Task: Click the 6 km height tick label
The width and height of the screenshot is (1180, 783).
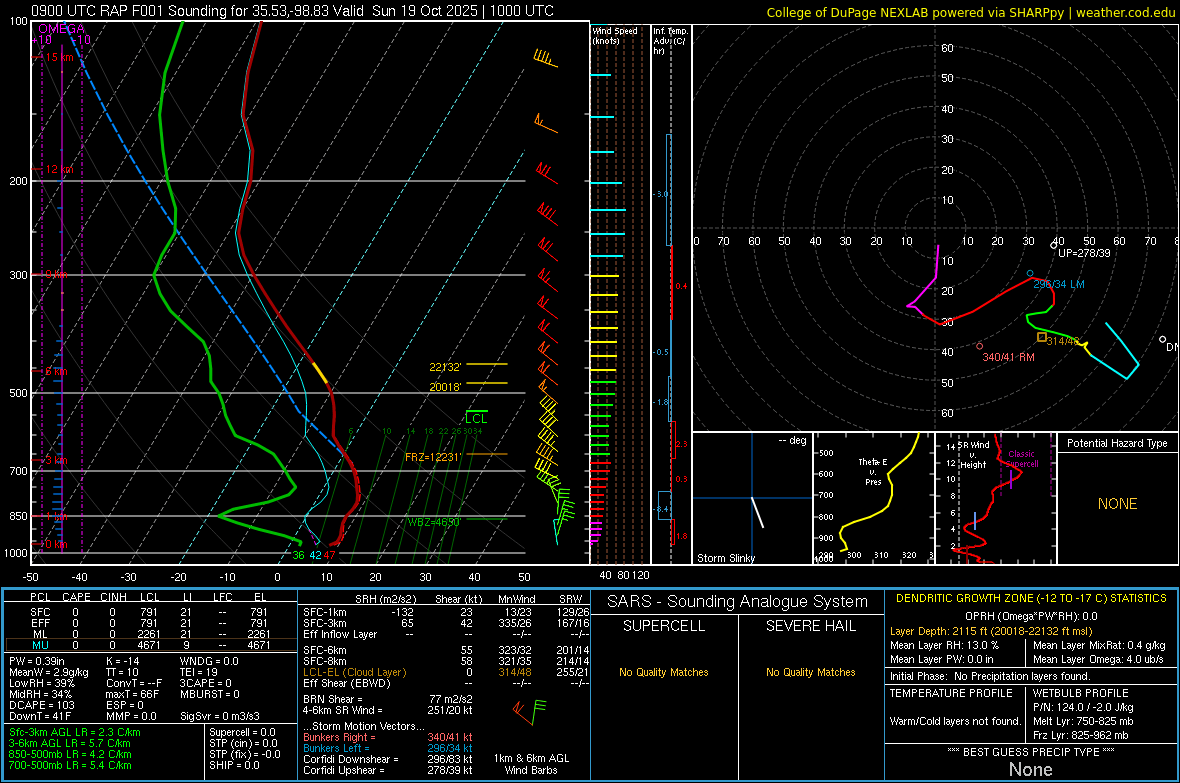Action: (x=56, y=372)
